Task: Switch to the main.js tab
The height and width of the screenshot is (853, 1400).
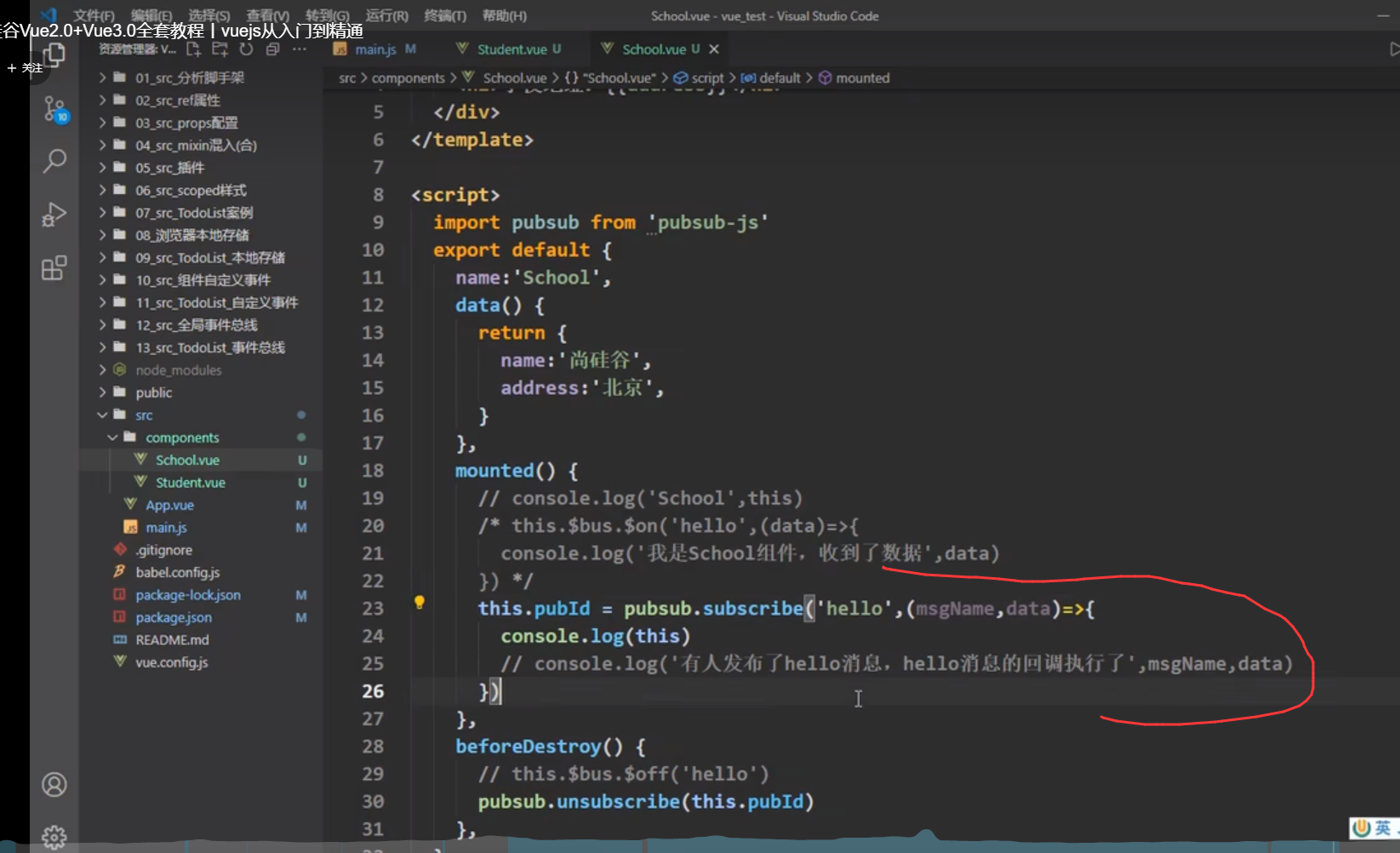Action: click(375, 49)
